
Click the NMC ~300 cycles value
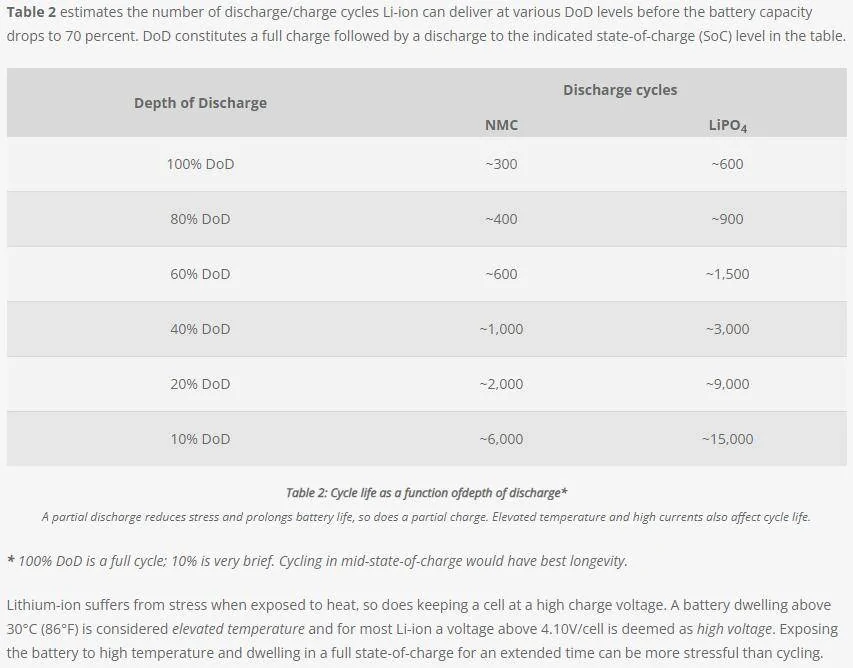coord(501,164)
